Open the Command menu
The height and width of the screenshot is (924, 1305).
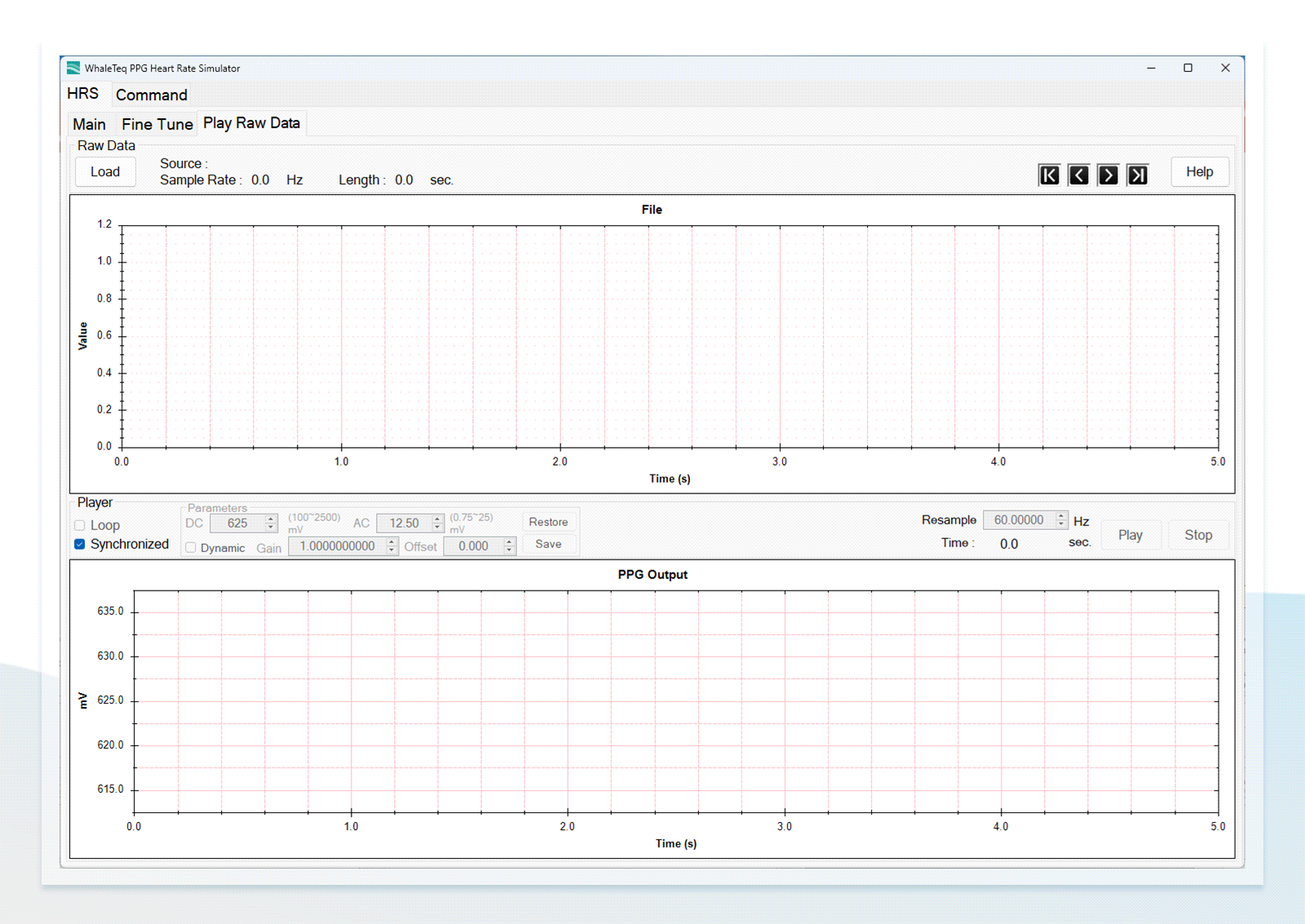pos(152,95)
